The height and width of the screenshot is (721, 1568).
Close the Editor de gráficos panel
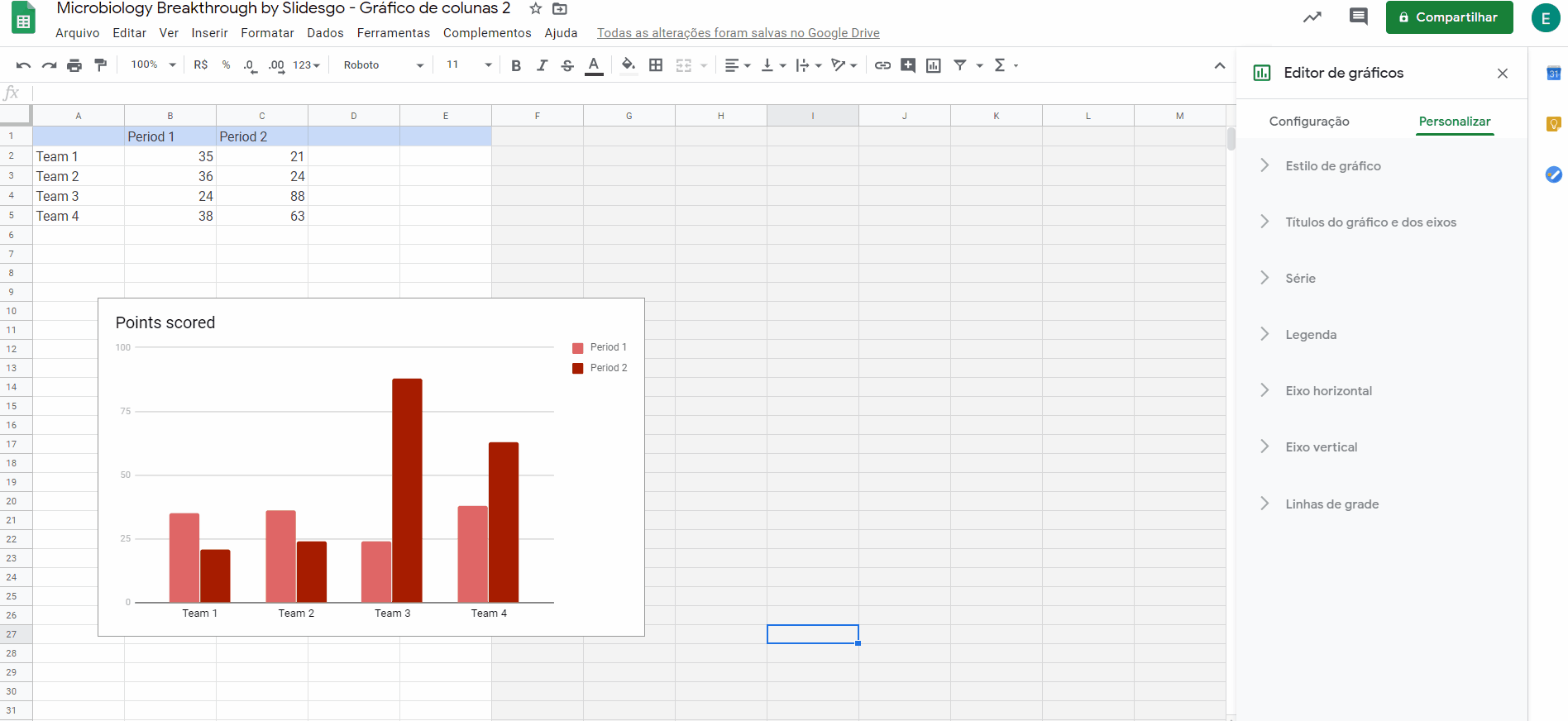(x=1503, y=74)
